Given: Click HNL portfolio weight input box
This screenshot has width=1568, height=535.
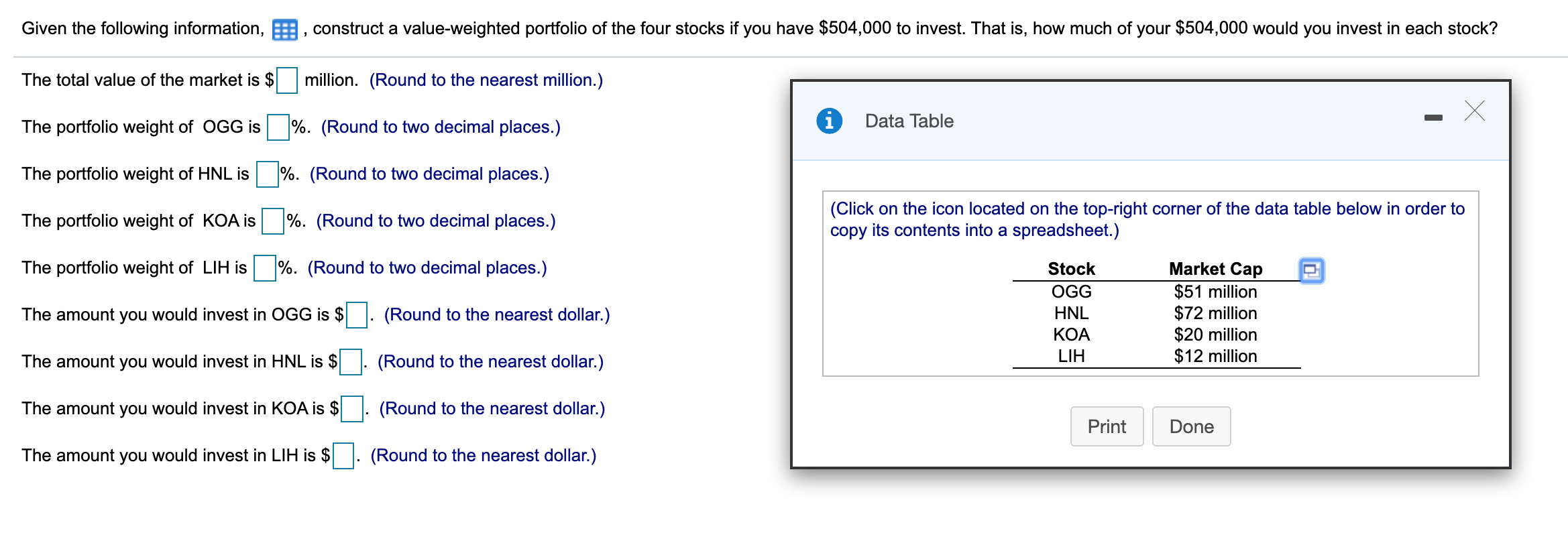Looking at the screenshot, I should [267, 174].
